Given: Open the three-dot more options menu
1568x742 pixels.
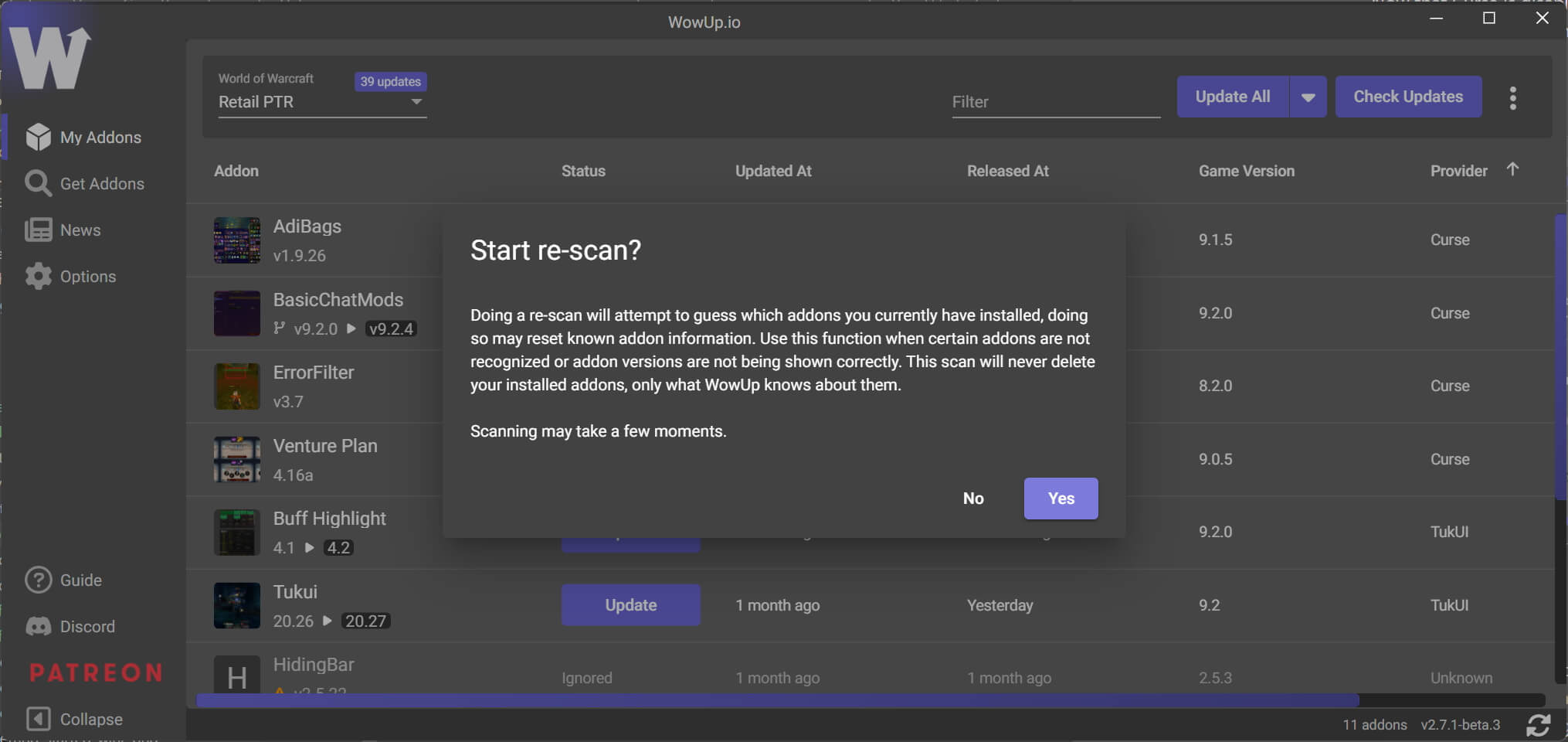Looking at the screenshot, I should click(1512, 97).
